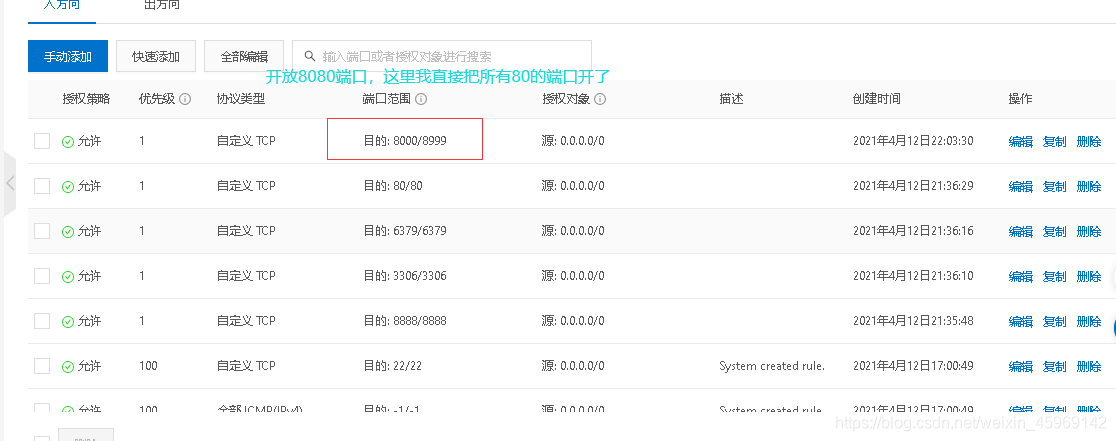Click the 描述 column header
This screenshot has width=1116, height=441.
pos(731,99)
